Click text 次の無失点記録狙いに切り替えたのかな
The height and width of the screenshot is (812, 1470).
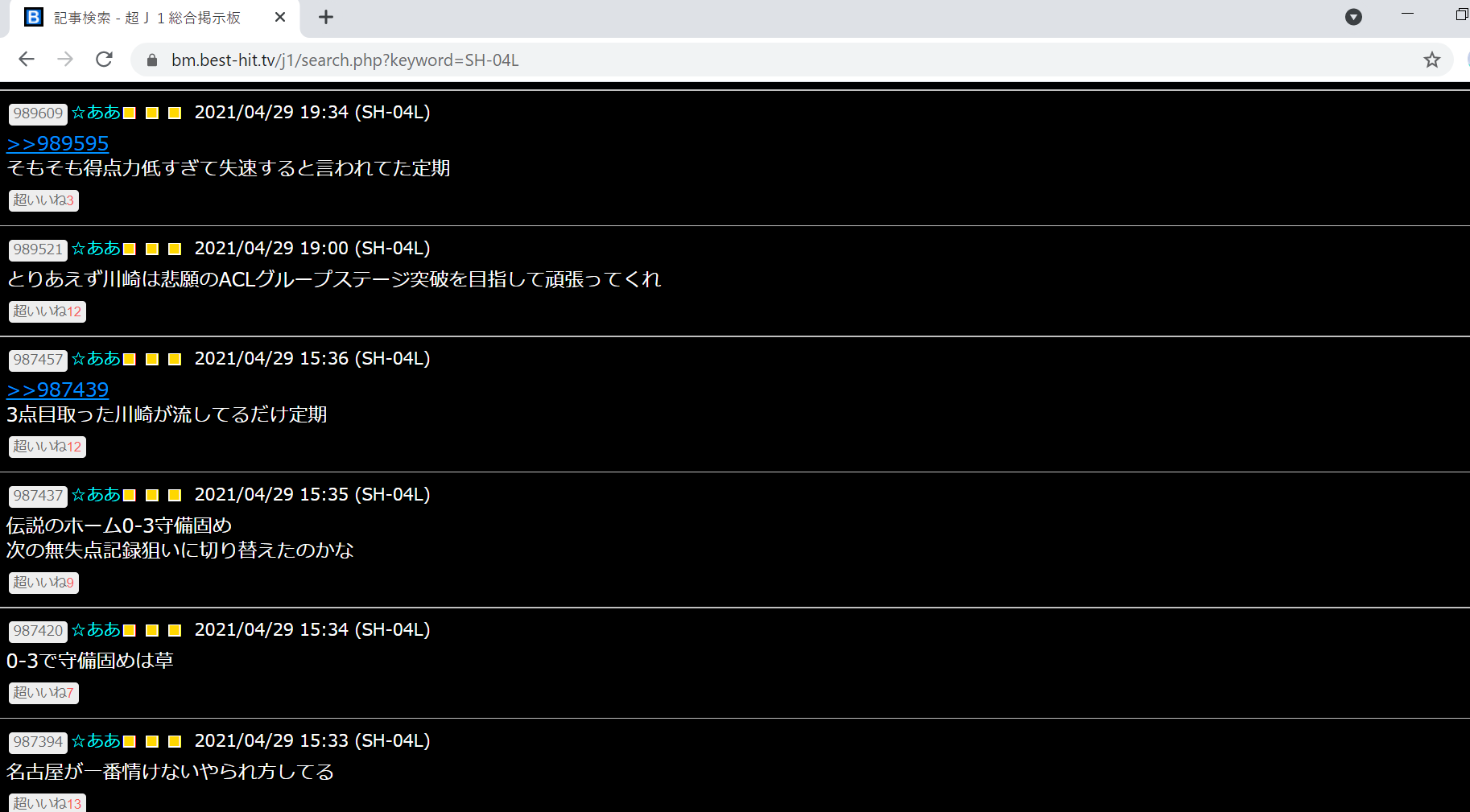[x=180, y=550]
